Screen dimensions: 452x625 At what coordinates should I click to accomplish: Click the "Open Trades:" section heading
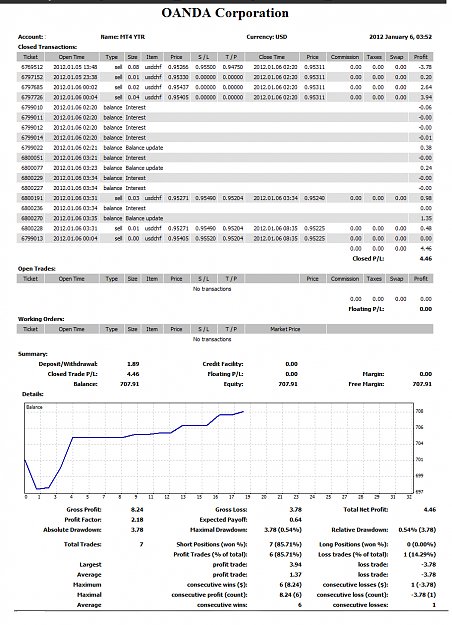37,269
